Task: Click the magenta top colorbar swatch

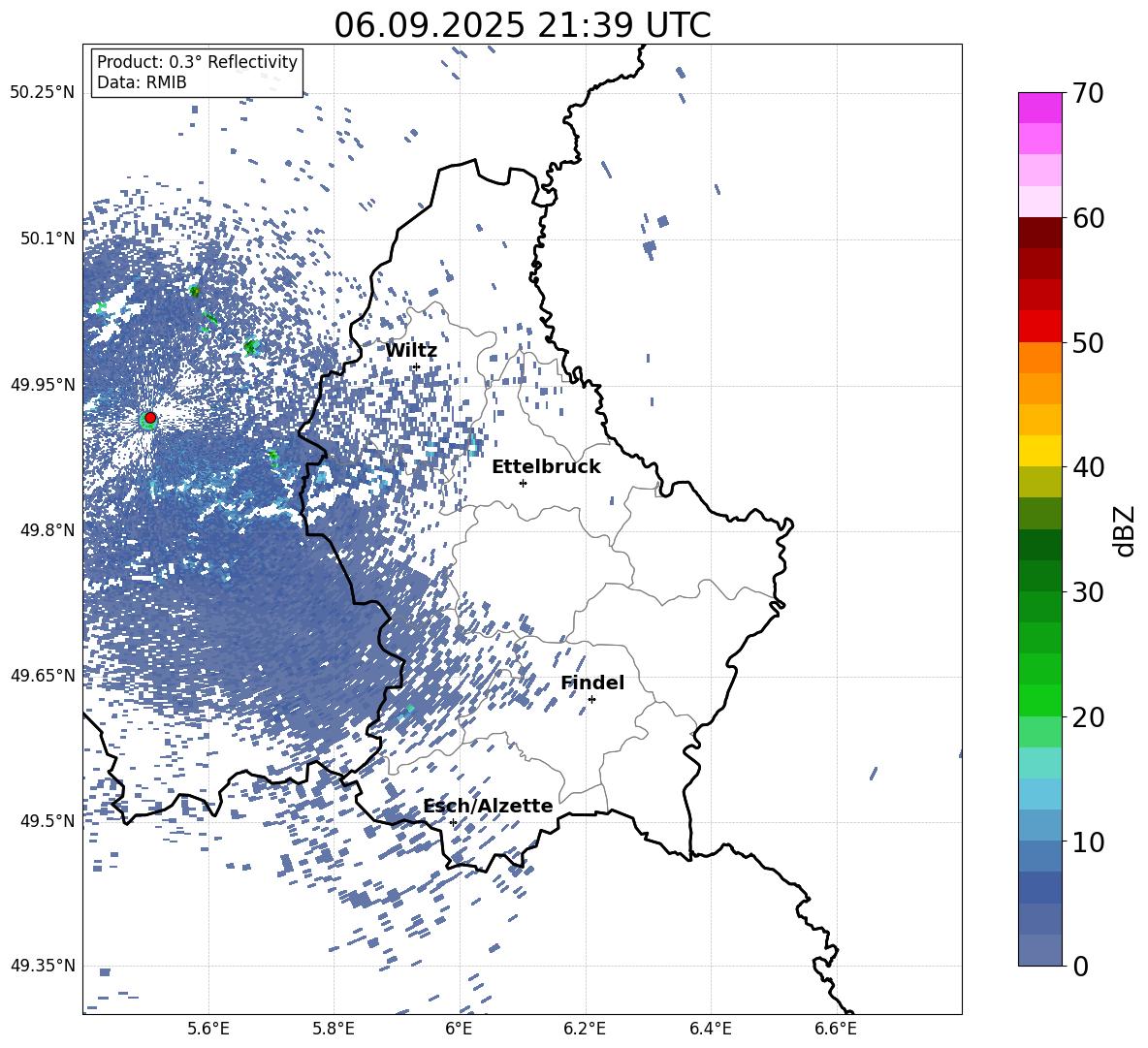Action: (x=1039, y=108)
